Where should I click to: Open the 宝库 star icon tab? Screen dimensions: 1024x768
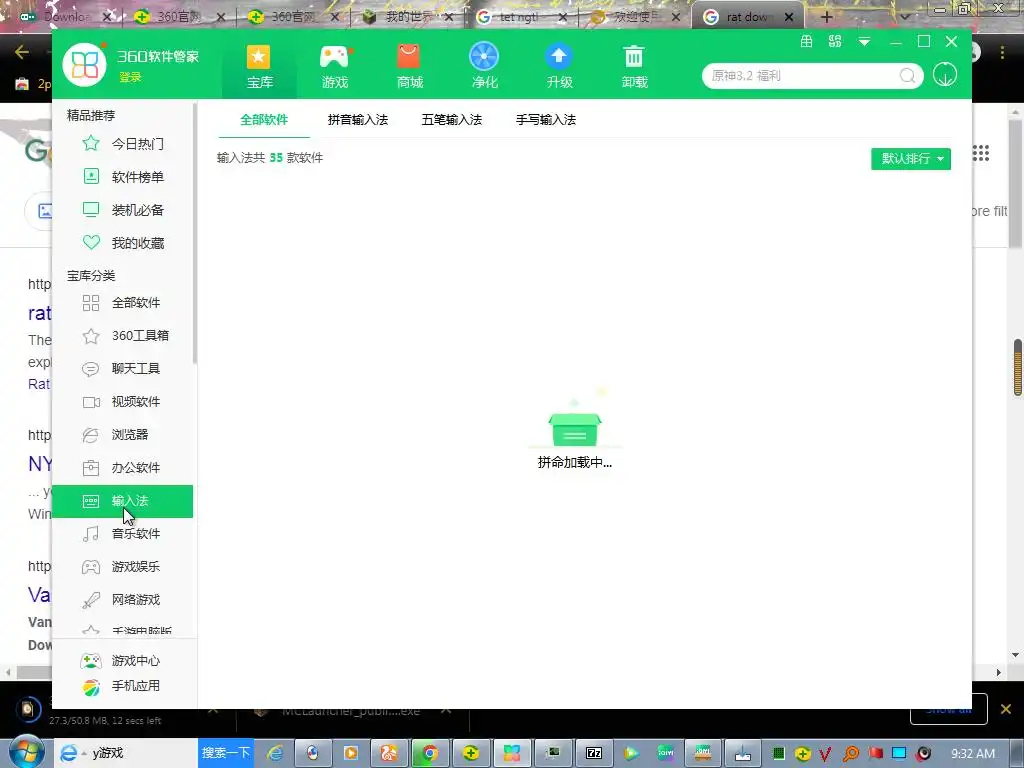click(259, 66)
